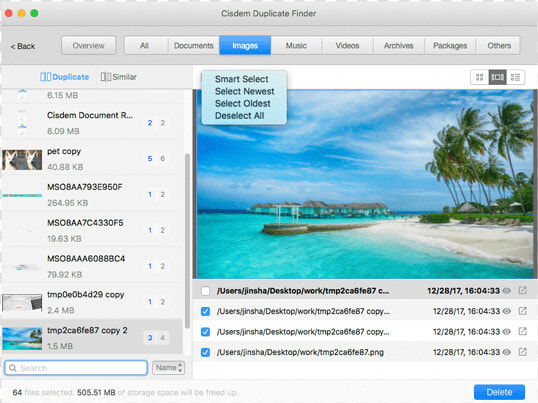Click into the Search field
The image size is (538, 403).
pyautogui.click(x=76, y=368)
